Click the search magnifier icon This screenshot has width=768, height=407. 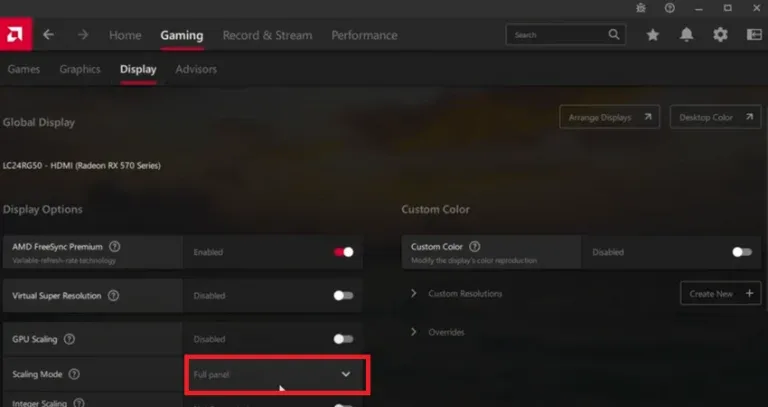(x=614, y=35)
